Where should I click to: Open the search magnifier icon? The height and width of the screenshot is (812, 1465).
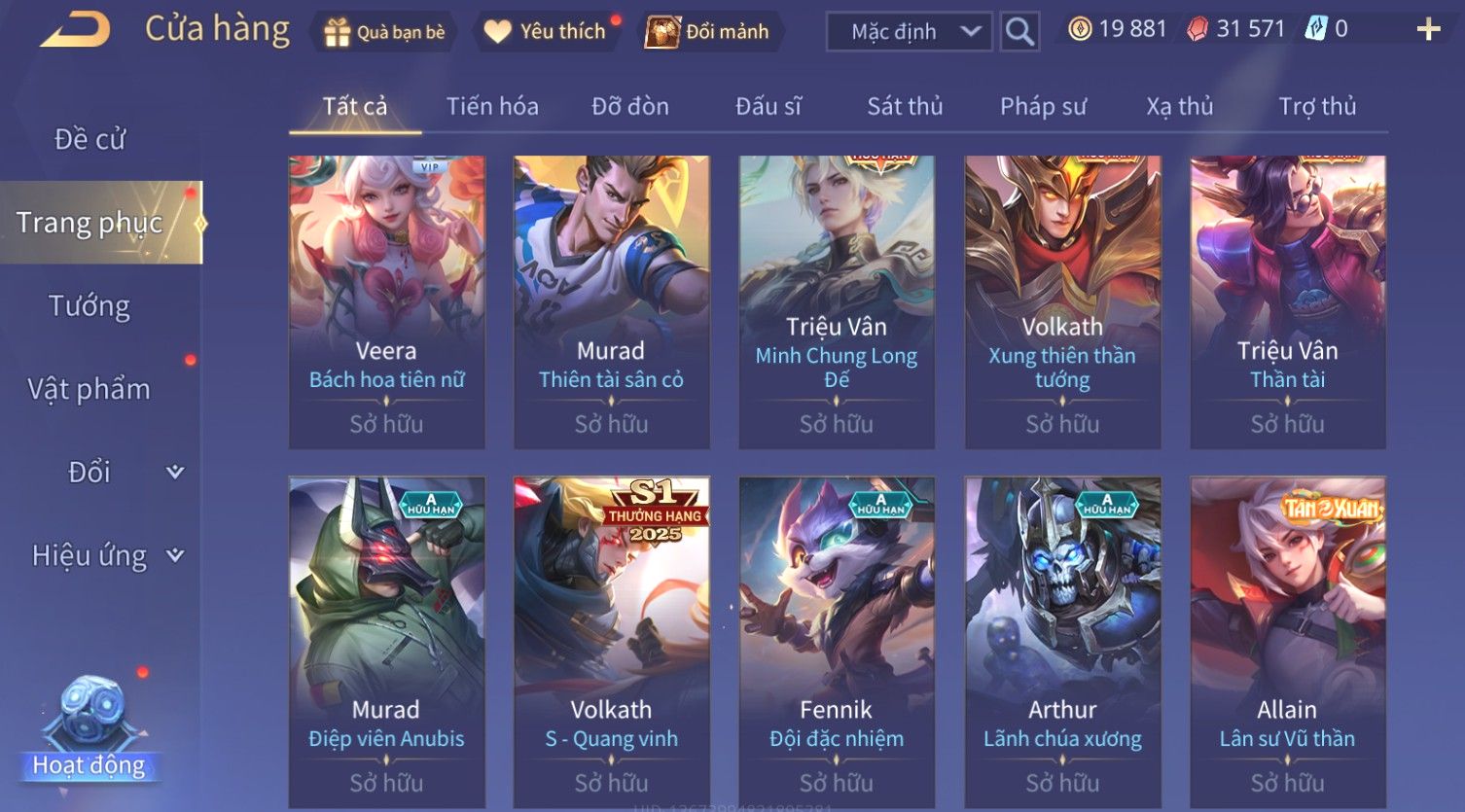1018,32
